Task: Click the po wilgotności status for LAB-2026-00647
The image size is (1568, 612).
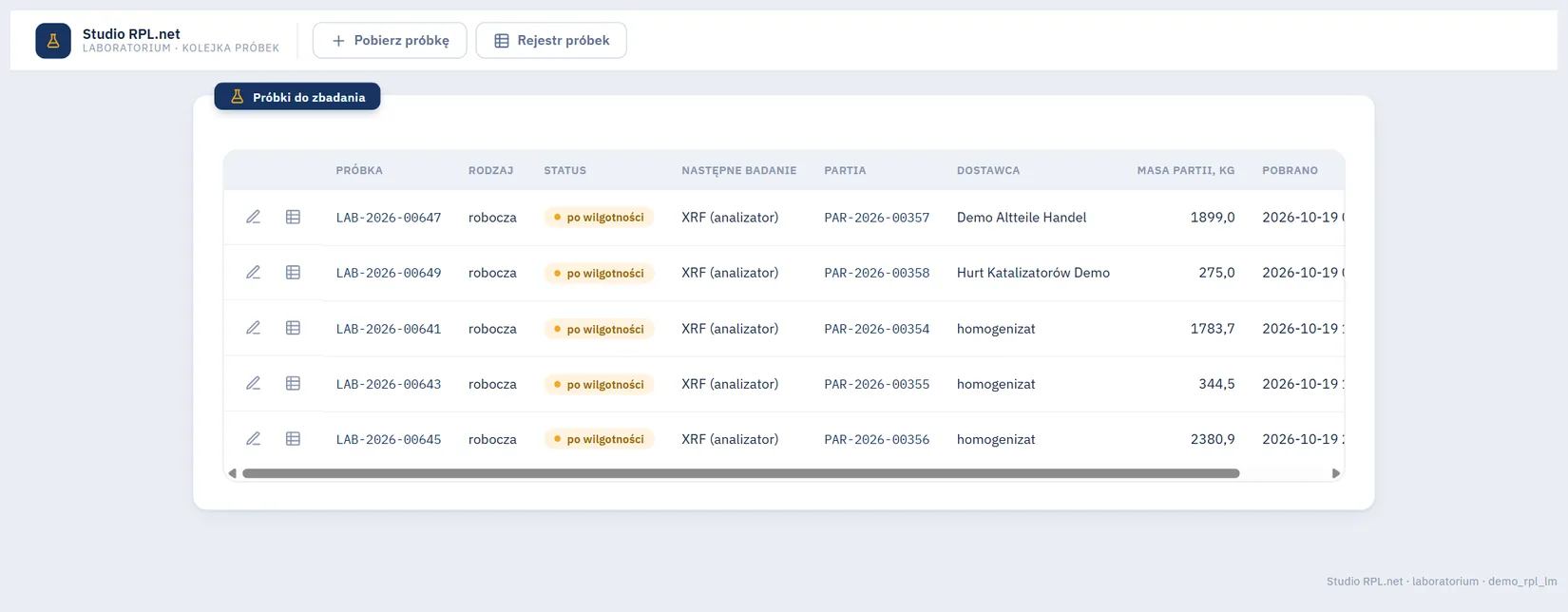Action: tap(599, 218)
